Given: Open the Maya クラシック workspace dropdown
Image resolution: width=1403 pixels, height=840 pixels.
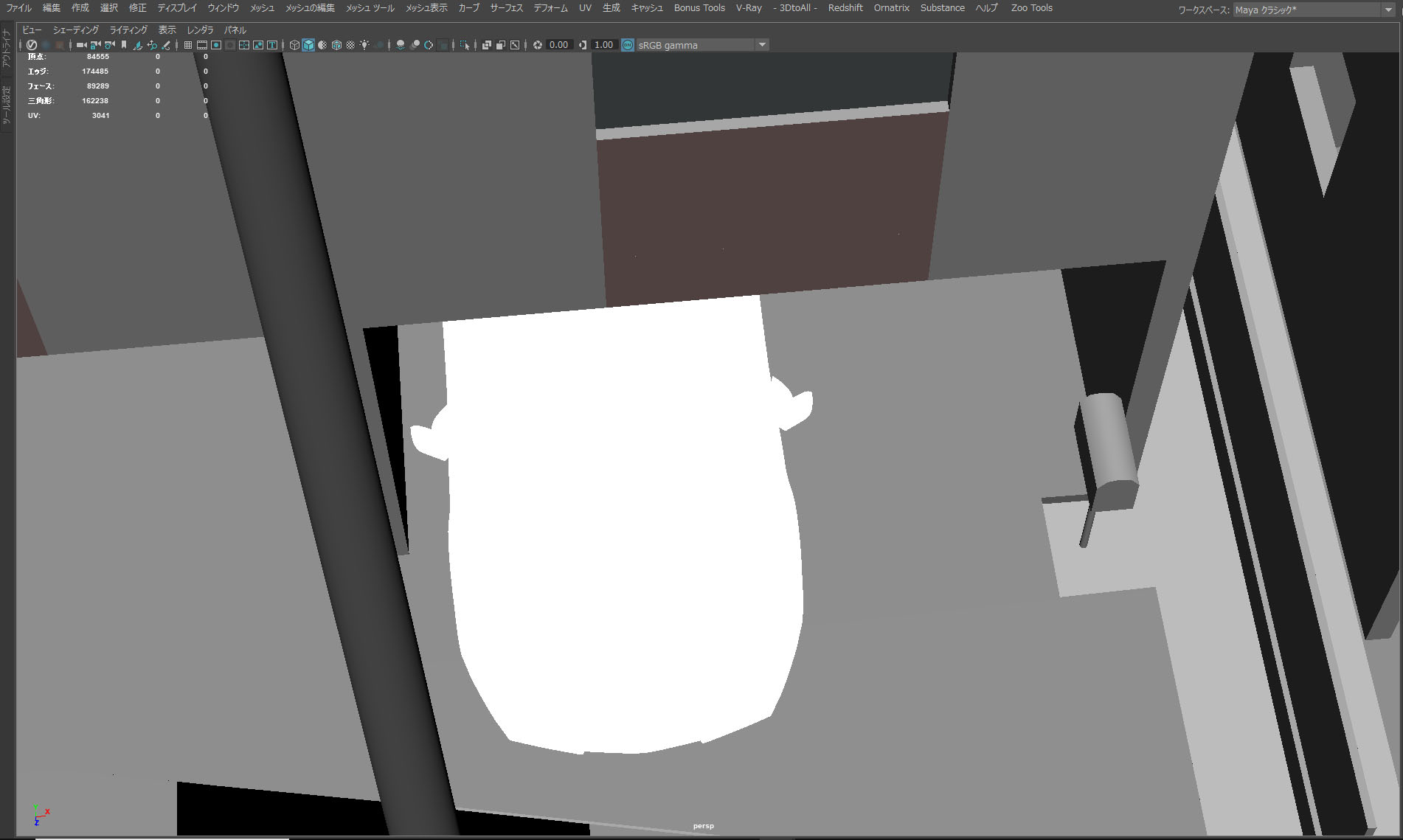Looking at the screenshot, I should coord(1314,10).
